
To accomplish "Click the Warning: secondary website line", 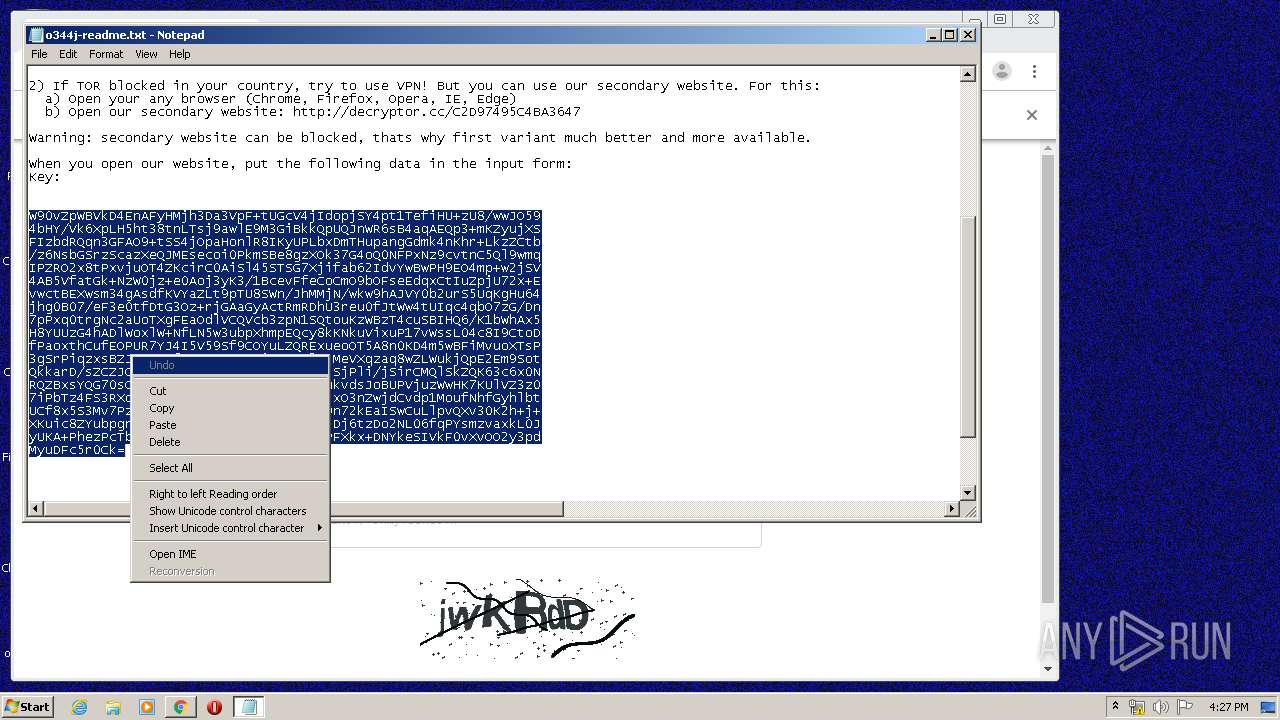I will [x=420, y=138].
